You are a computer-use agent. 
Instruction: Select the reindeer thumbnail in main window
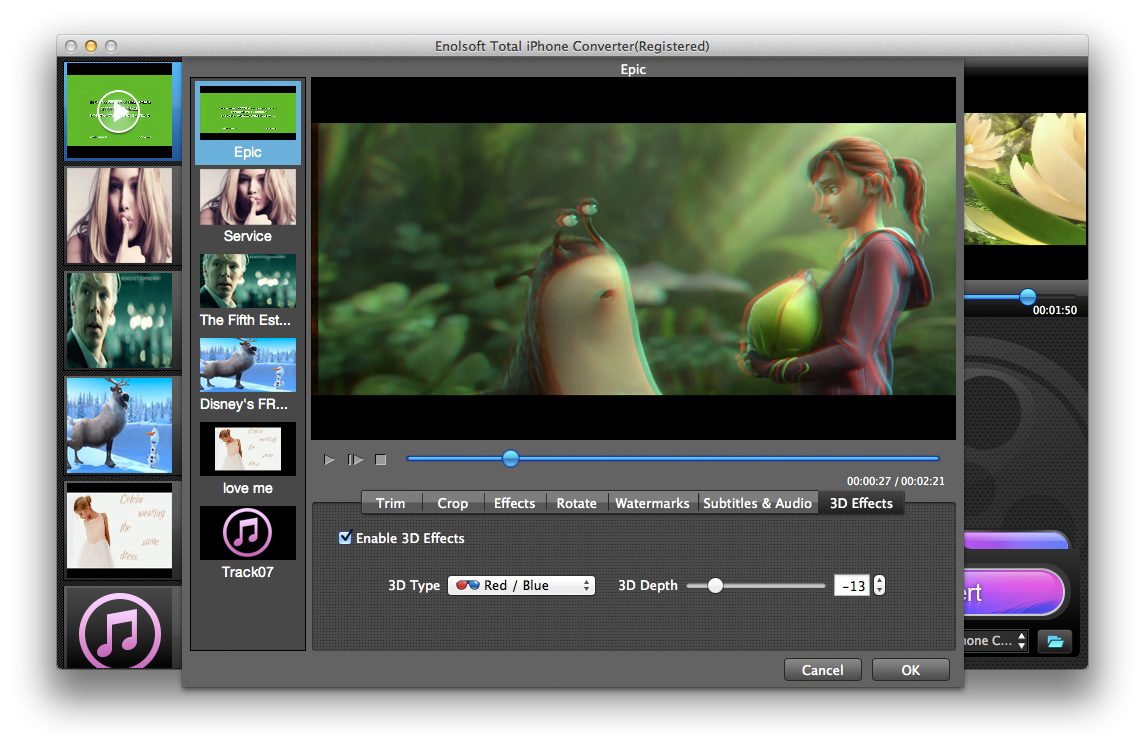[x=119, y=425]
